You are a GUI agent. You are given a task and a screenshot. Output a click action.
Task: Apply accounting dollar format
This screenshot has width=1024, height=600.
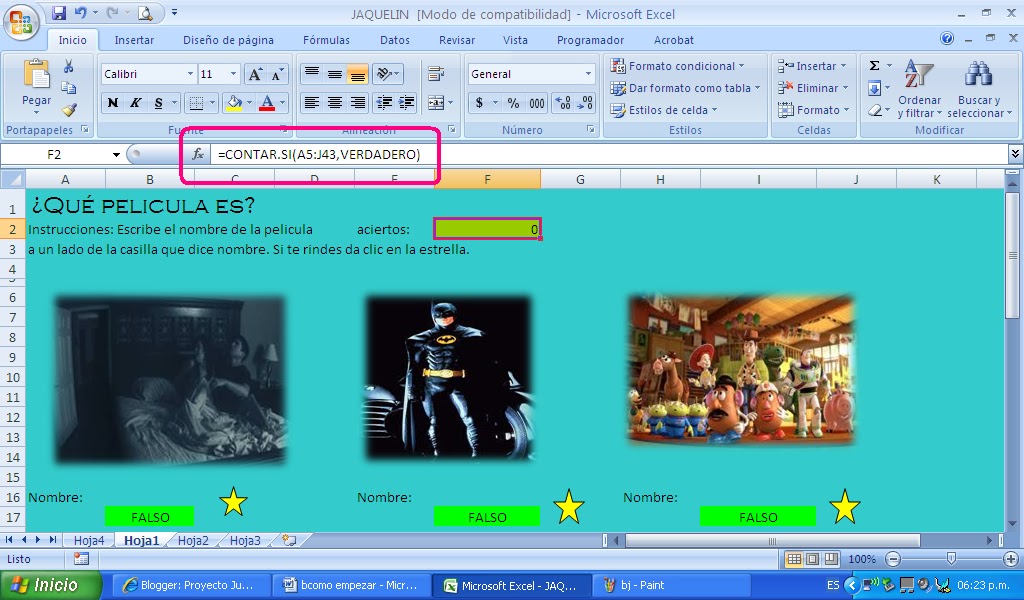tap(479, 103)
